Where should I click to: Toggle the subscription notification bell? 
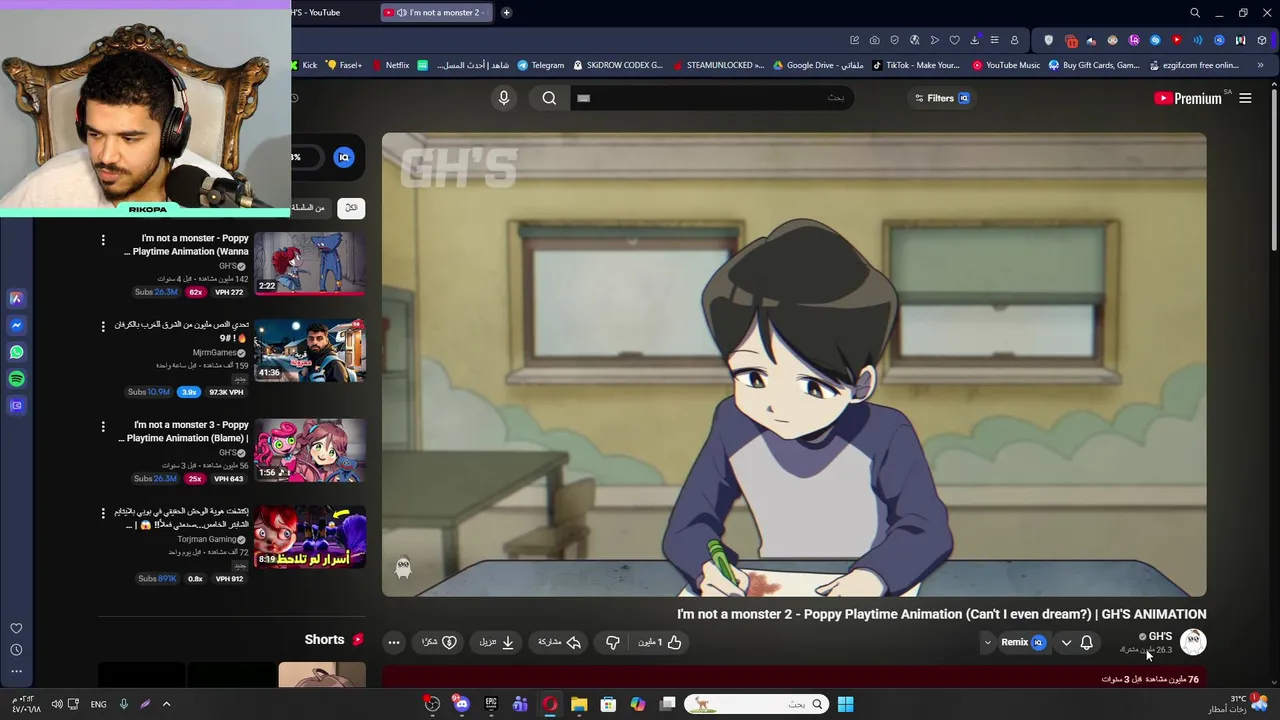tap(1087, 642)
